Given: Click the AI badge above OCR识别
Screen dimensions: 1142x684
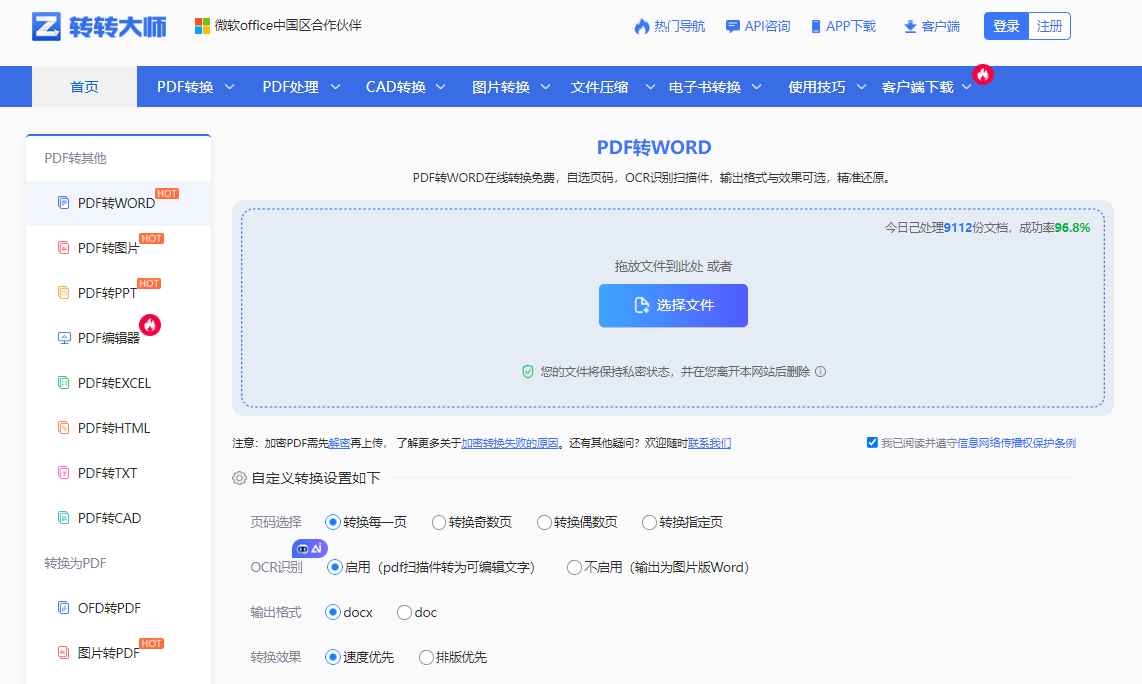Looking at the screenshot, I should 310,549.
